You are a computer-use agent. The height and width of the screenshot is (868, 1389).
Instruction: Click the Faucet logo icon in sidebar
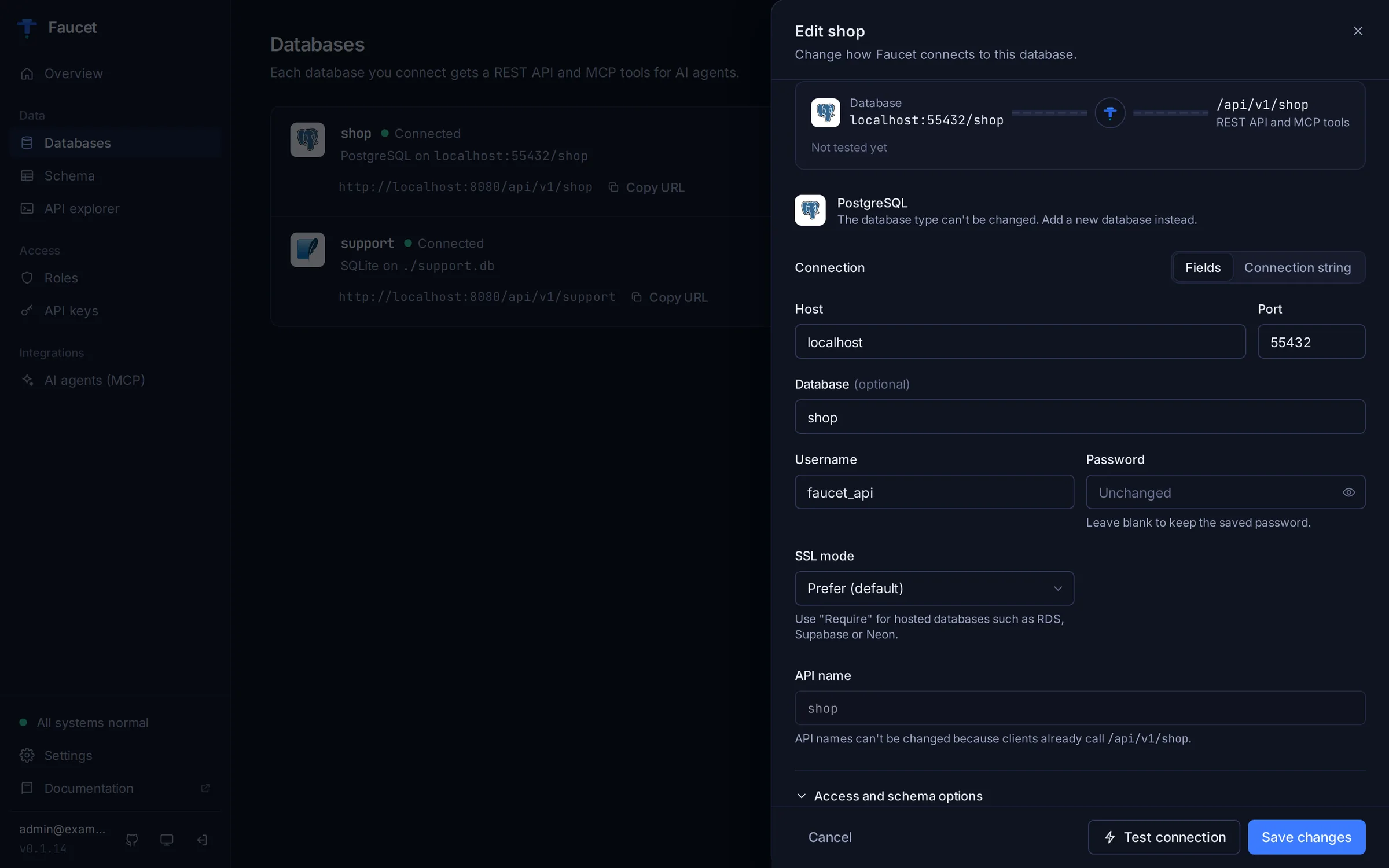click(27, 27)
